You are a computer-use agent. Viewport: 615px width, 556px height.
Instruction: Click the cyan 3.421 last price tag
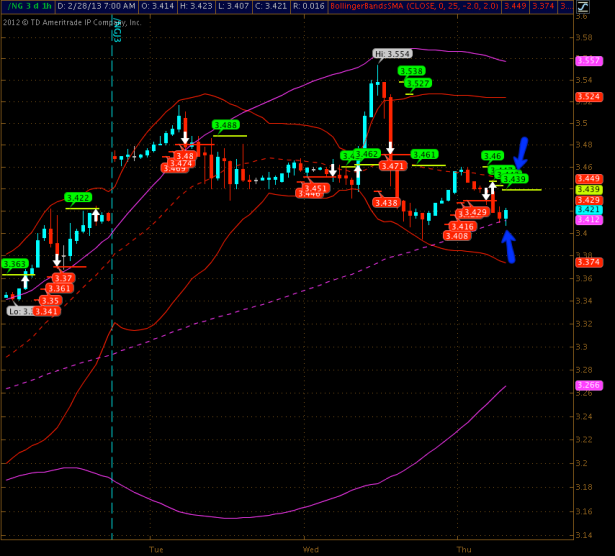click(x=589, y=210)
